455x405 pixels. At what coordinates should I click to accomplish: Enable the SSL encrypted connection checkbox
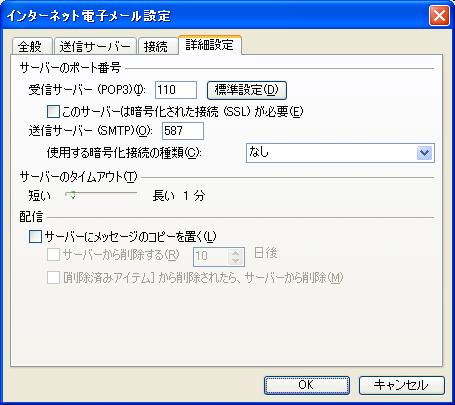coord(53,112)
